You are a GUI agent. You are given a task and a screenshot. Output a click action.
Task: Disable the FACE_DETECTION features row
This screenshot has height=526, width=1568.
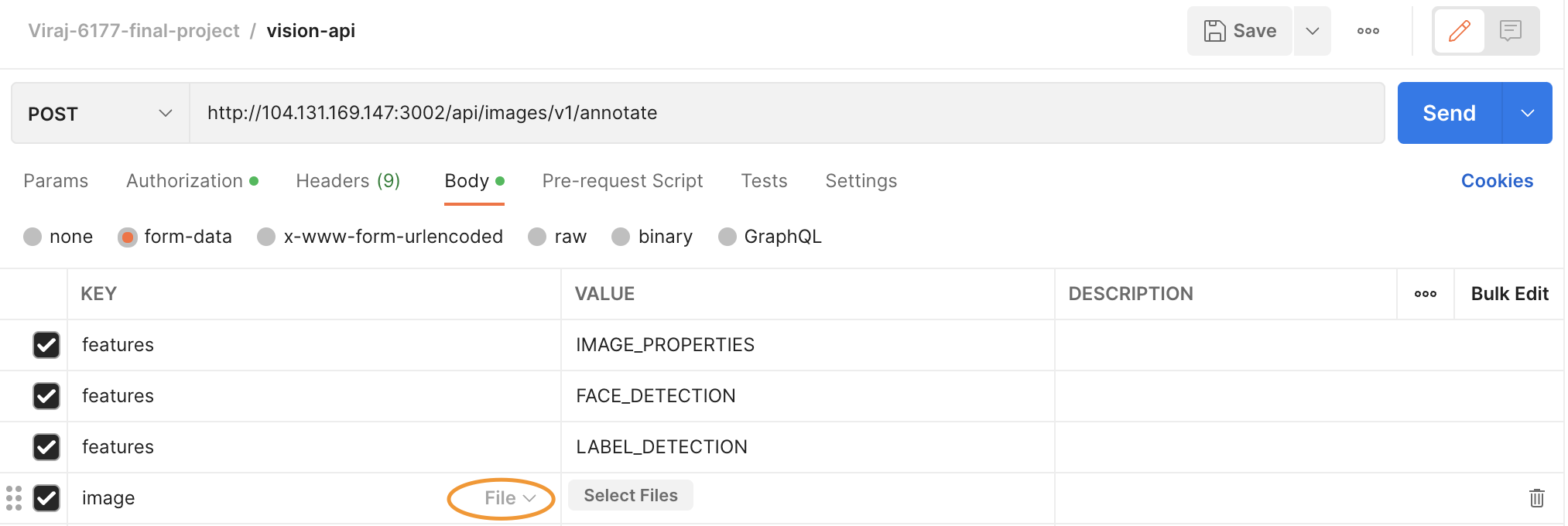click(x=46, y=396)
